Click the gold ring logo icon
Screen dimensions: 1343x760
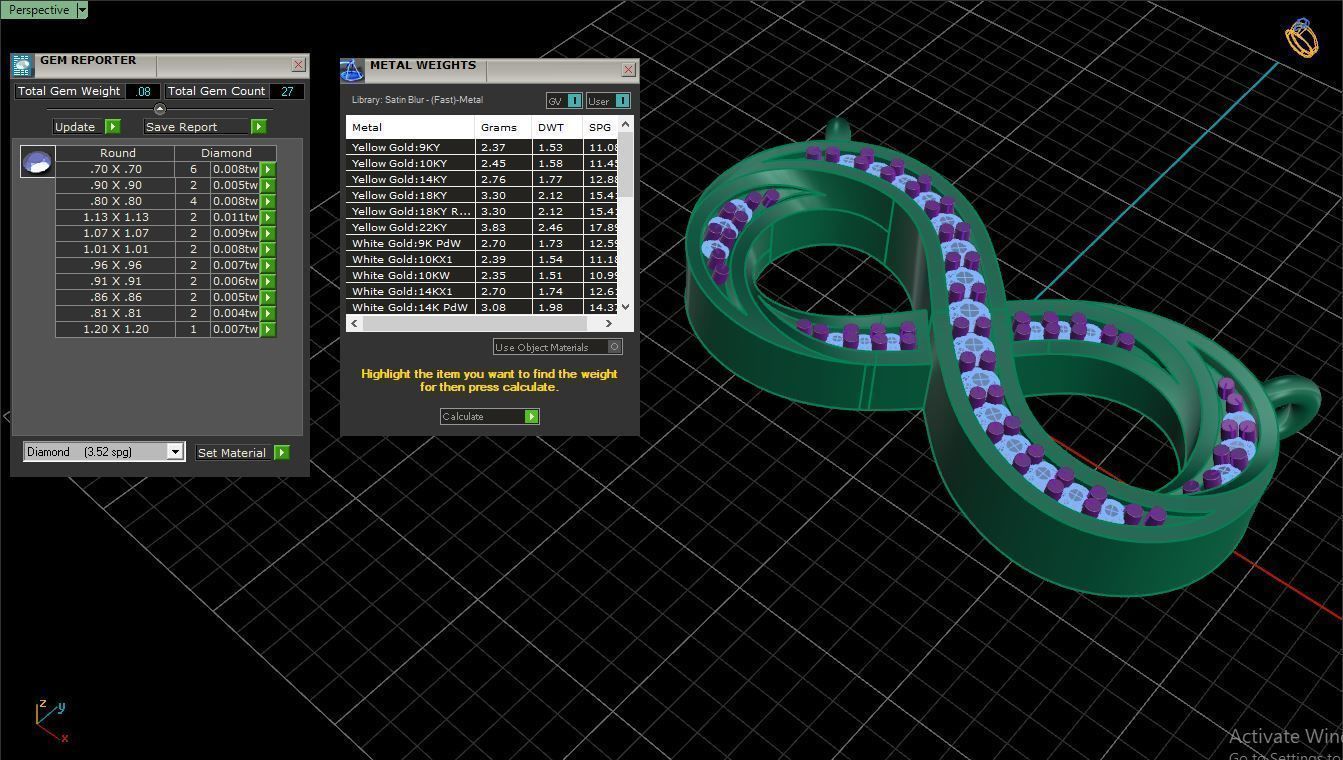pyautogui.click(x=1302, y=38)
